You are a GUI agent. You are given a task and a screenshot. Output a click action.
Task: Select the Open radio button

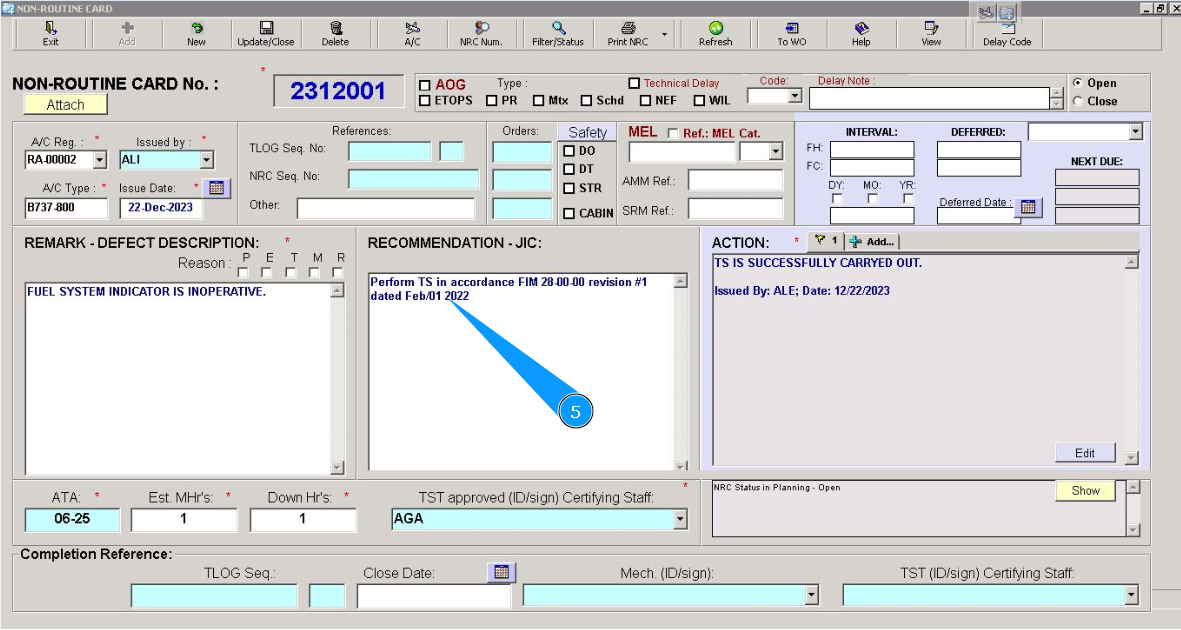pyautogui.click(x=1078, y=83)
